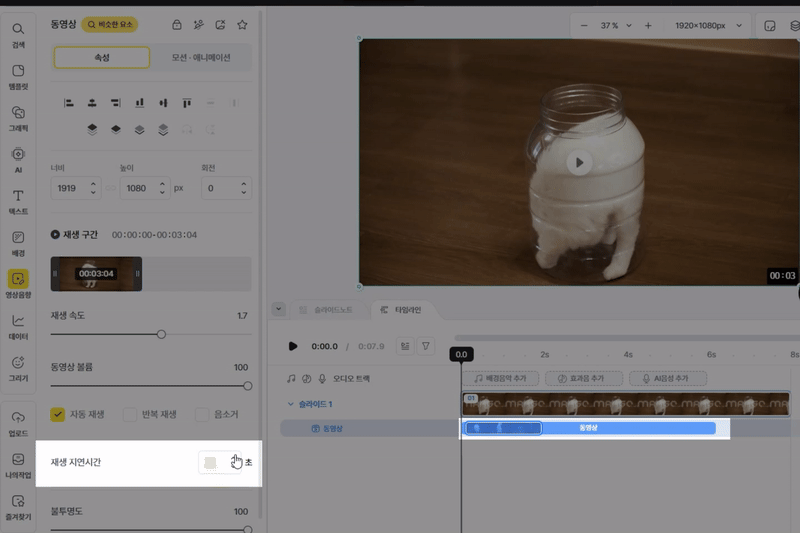Click the lock icon in properties header
The image size is (800, 533).
point(177,24)
